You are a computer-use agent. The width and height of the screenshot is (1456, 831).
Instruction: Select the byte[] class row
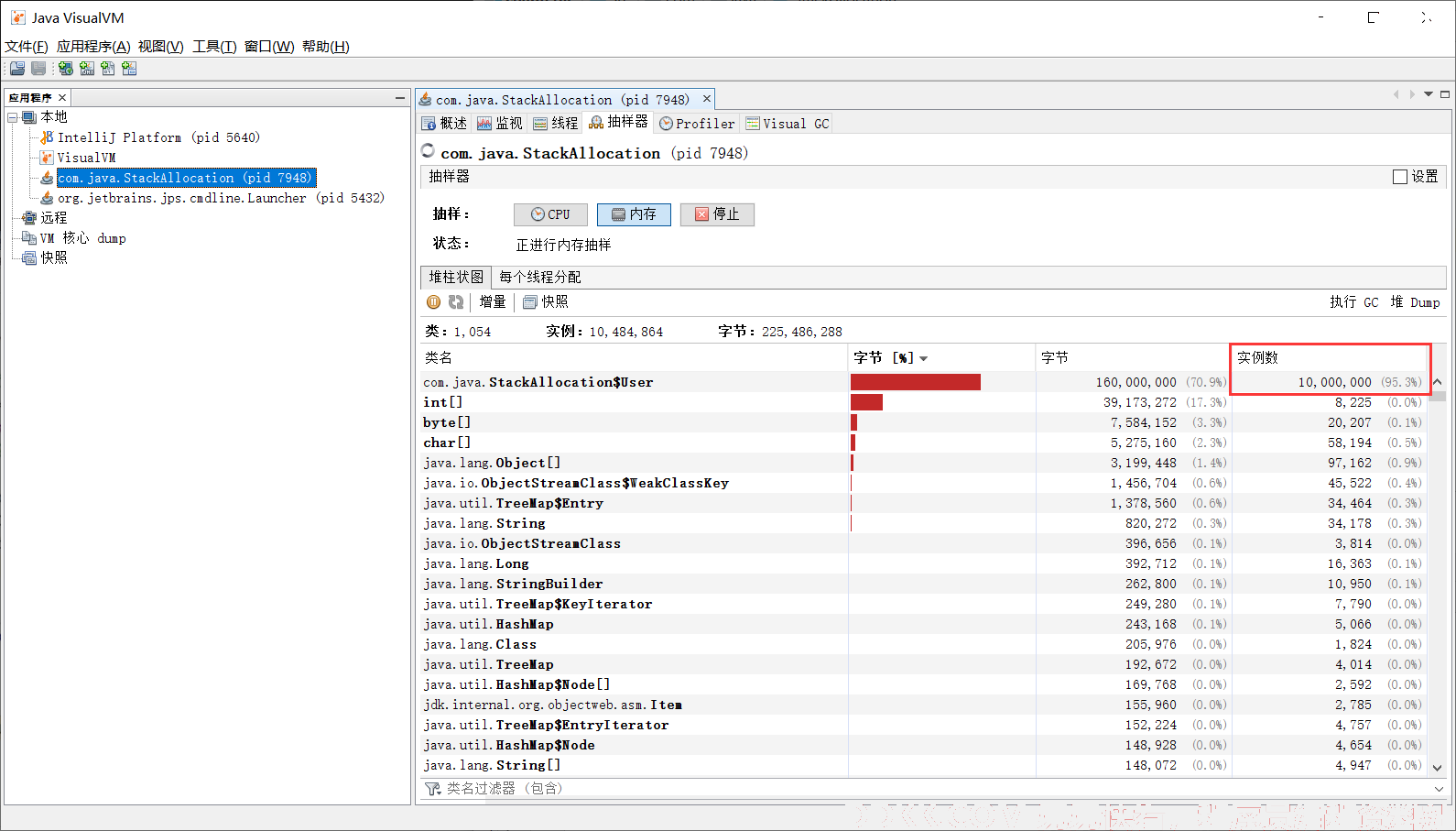924,422
